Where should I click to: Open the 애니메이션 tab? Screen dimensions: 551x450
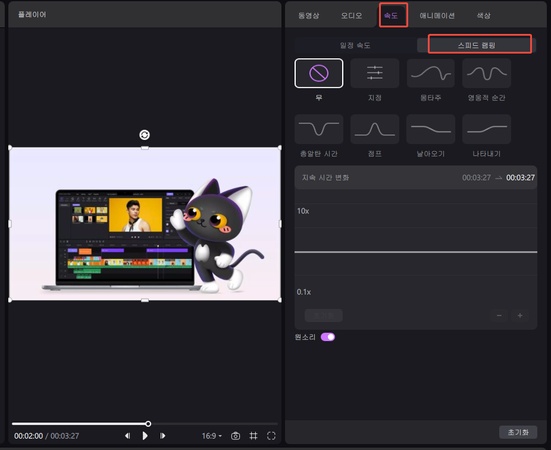click(x=437, y=15)
